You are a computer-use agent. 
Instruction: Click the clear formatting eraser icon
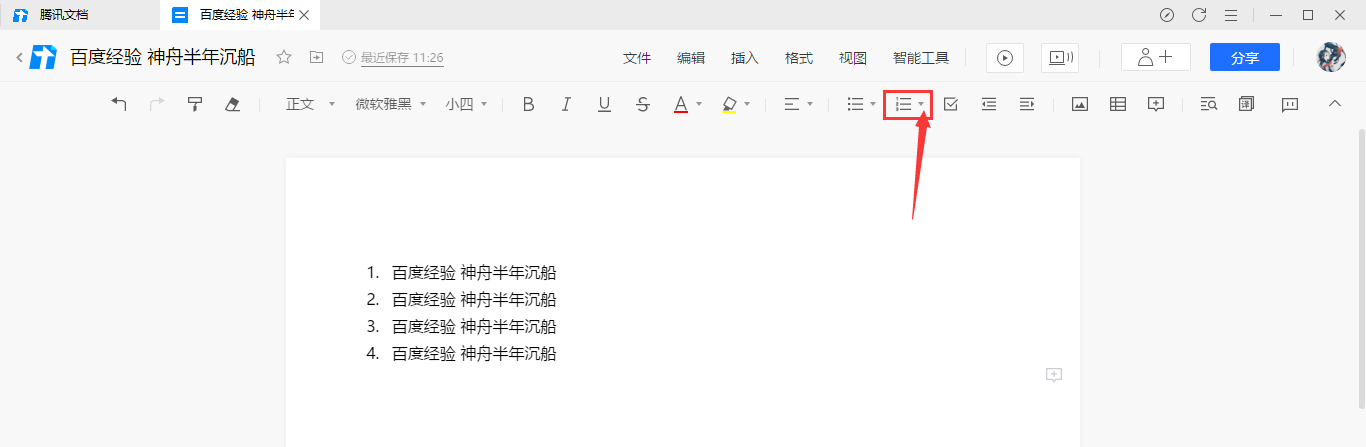tap(232, 104)
